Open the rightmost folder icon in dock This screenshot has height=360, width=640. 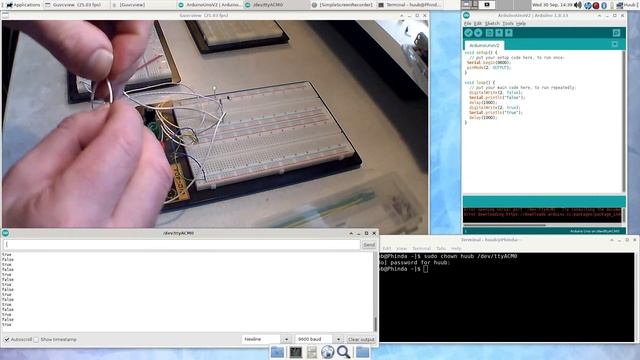(x=362, y=352)
